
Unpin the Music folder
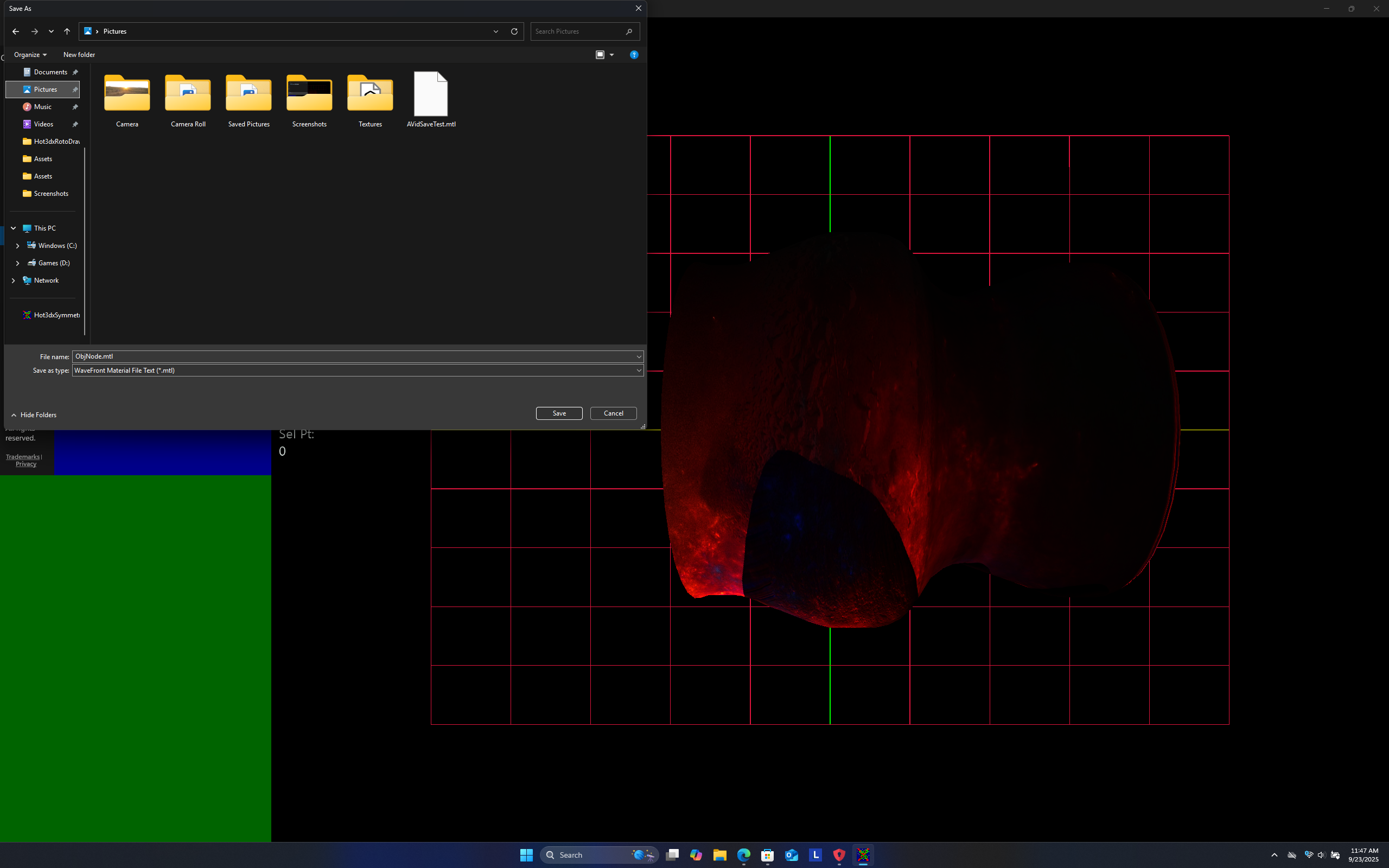(x=75, y=107)
